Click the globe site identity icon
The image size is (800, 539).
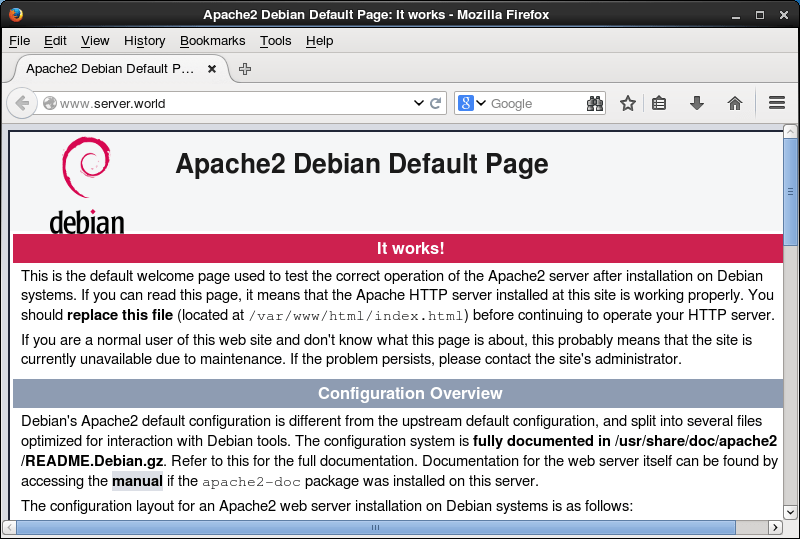pyautogui.click(x=49, y=104)
